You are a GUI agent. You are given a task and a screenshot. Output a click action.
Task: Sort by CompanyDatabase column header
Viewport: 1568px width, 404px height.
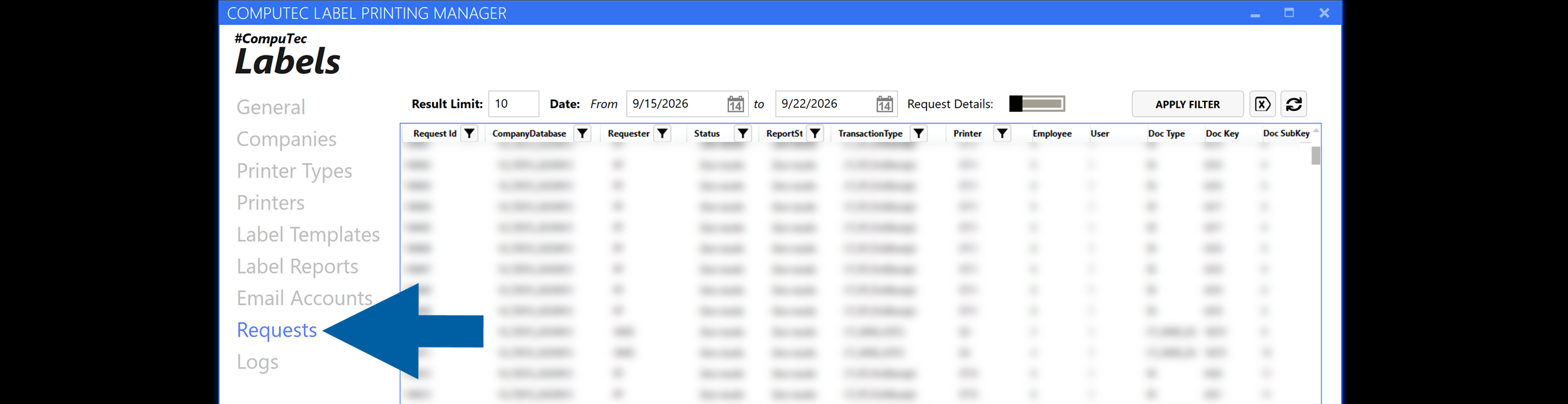(529, 134)
